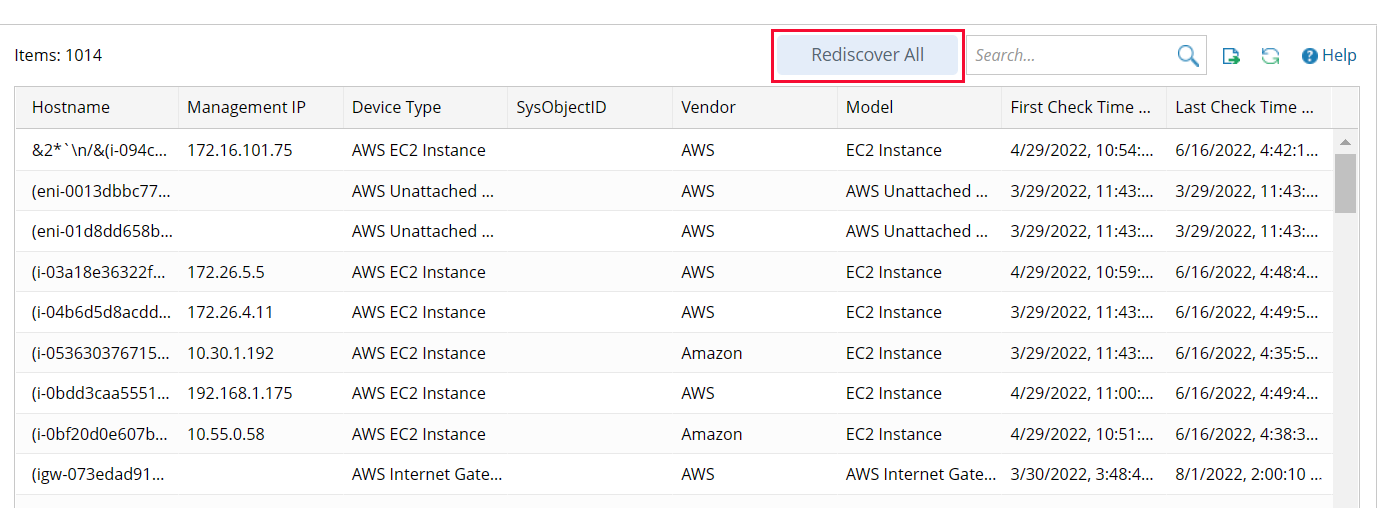
Task: Click the green refresh icon
Action: click(x=1270, y=56)
